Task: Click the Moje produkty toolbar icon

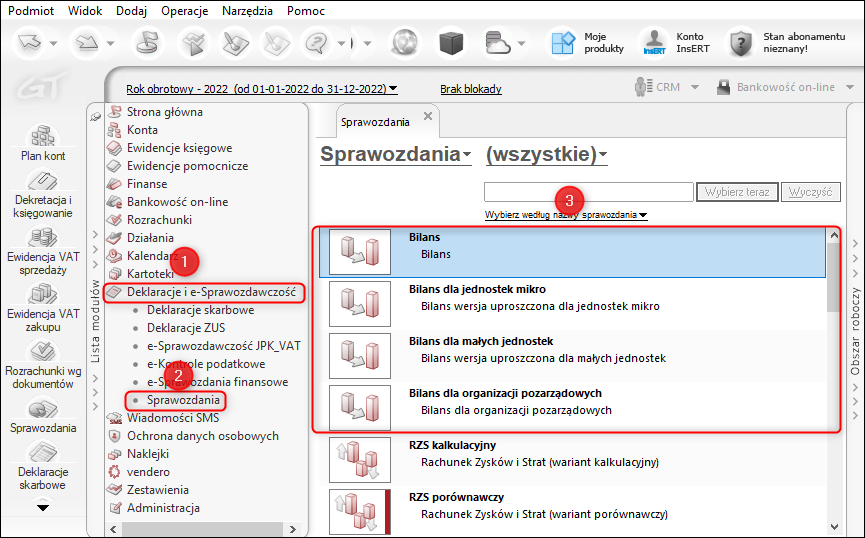Action: pos(562,43)
